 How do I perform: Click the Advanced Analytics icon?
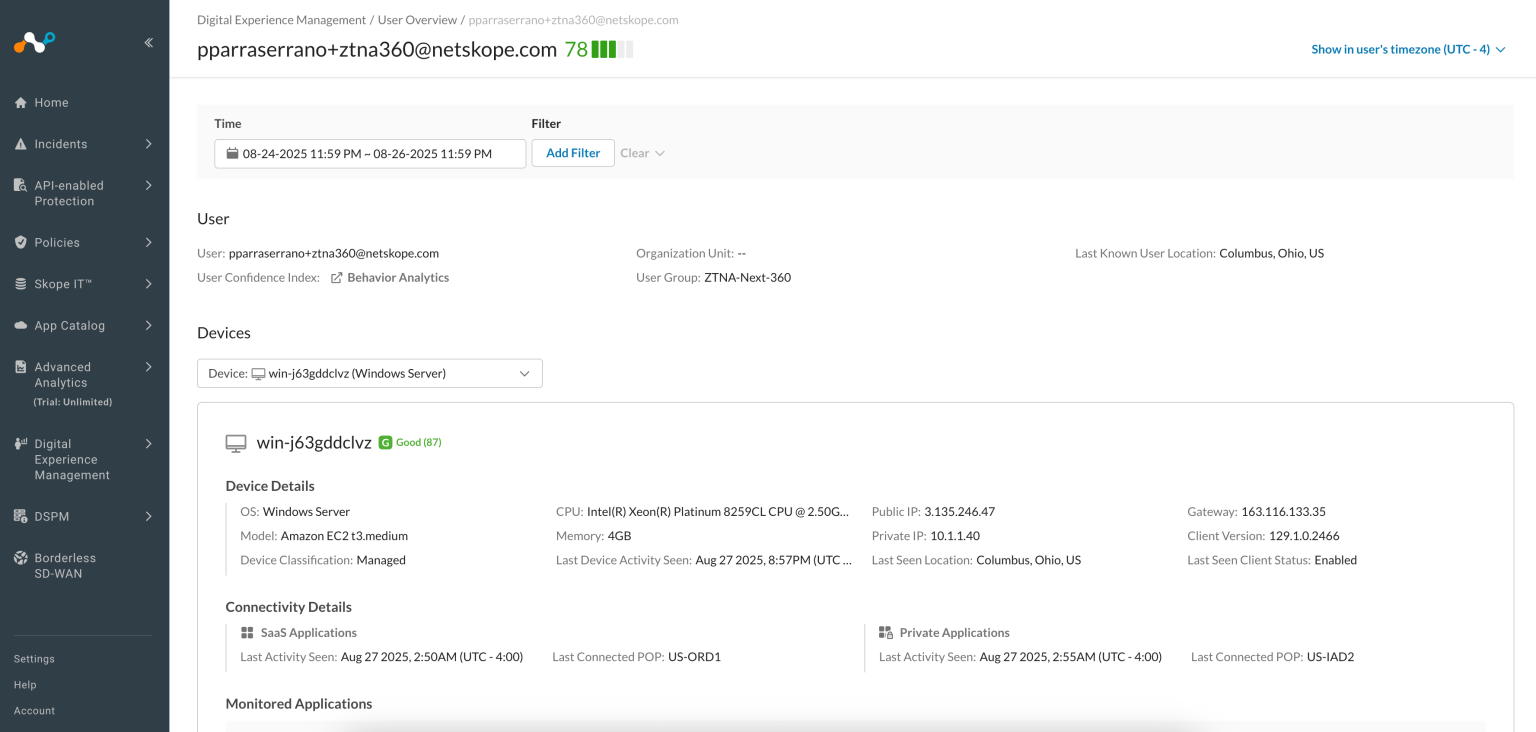pyautogui.click(x=20, y=367)
